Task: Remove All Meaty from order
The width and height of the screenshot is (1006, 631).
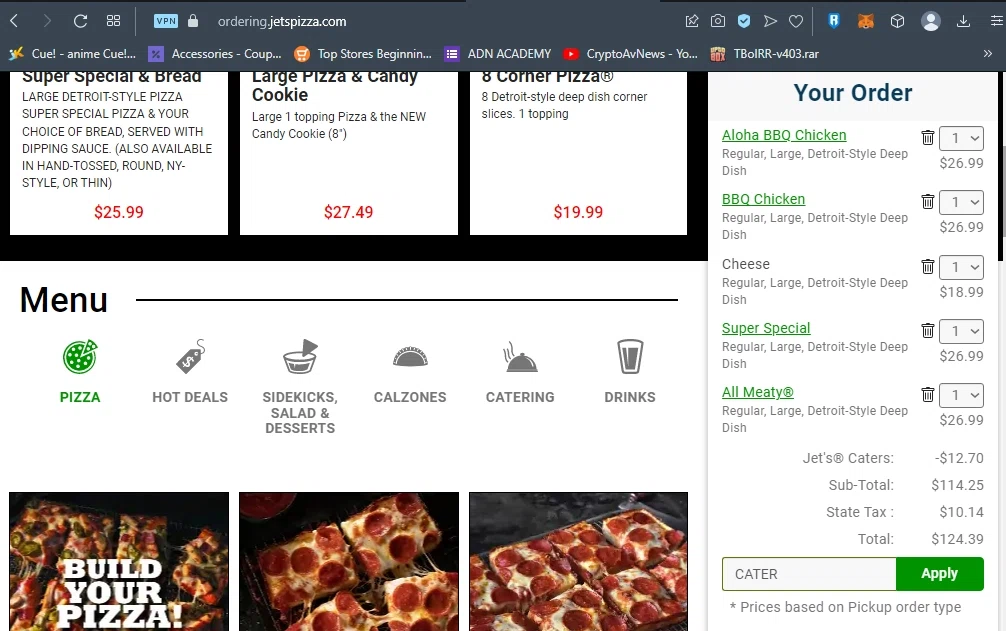Action: pyautogui.click(x=928, y=394)
